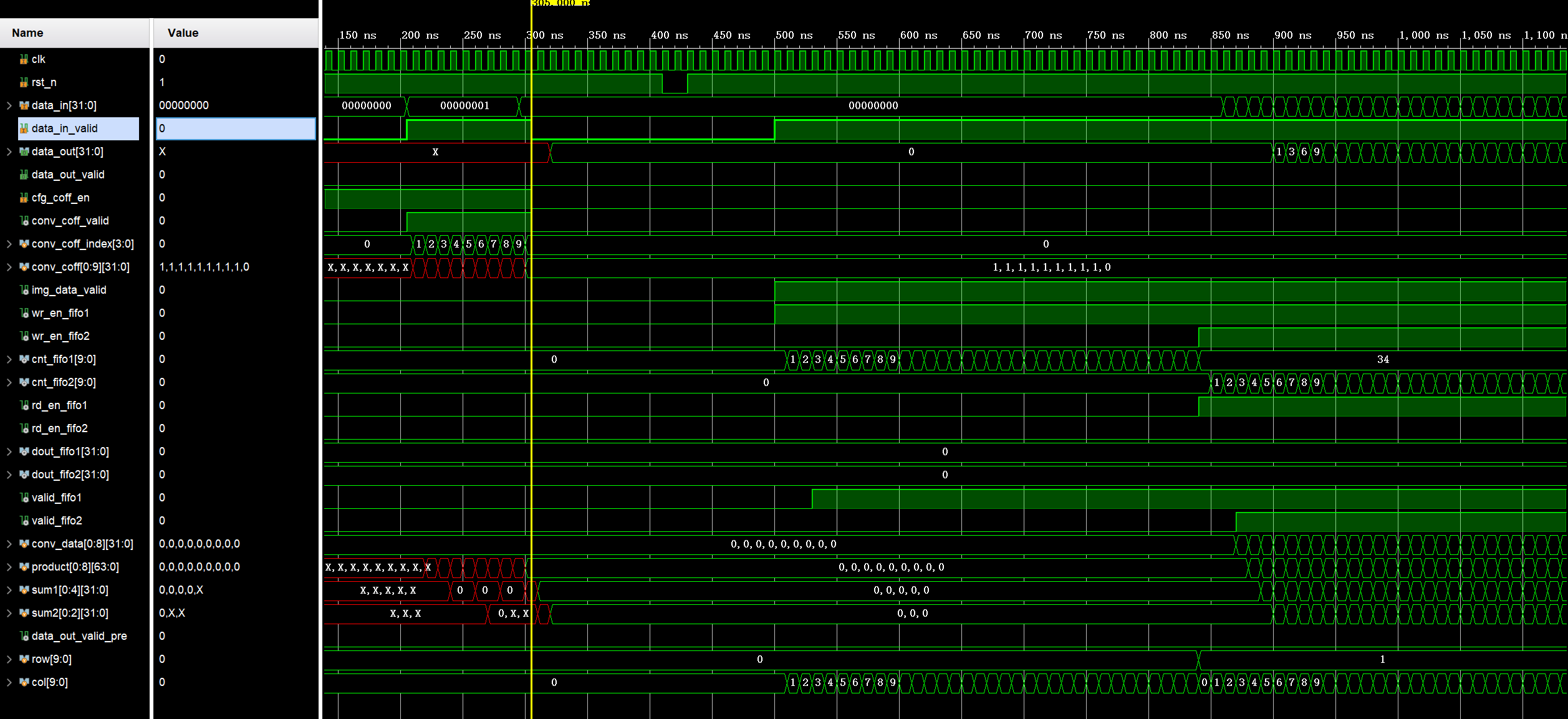Click the signal icon next to cfg_coff_en

tap(22, 198)
